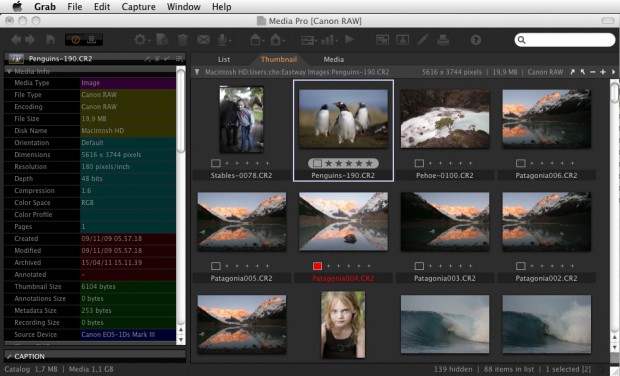Open the Apple menu
The width and height of the screenshot is (620, 376).
pos(18,6)
